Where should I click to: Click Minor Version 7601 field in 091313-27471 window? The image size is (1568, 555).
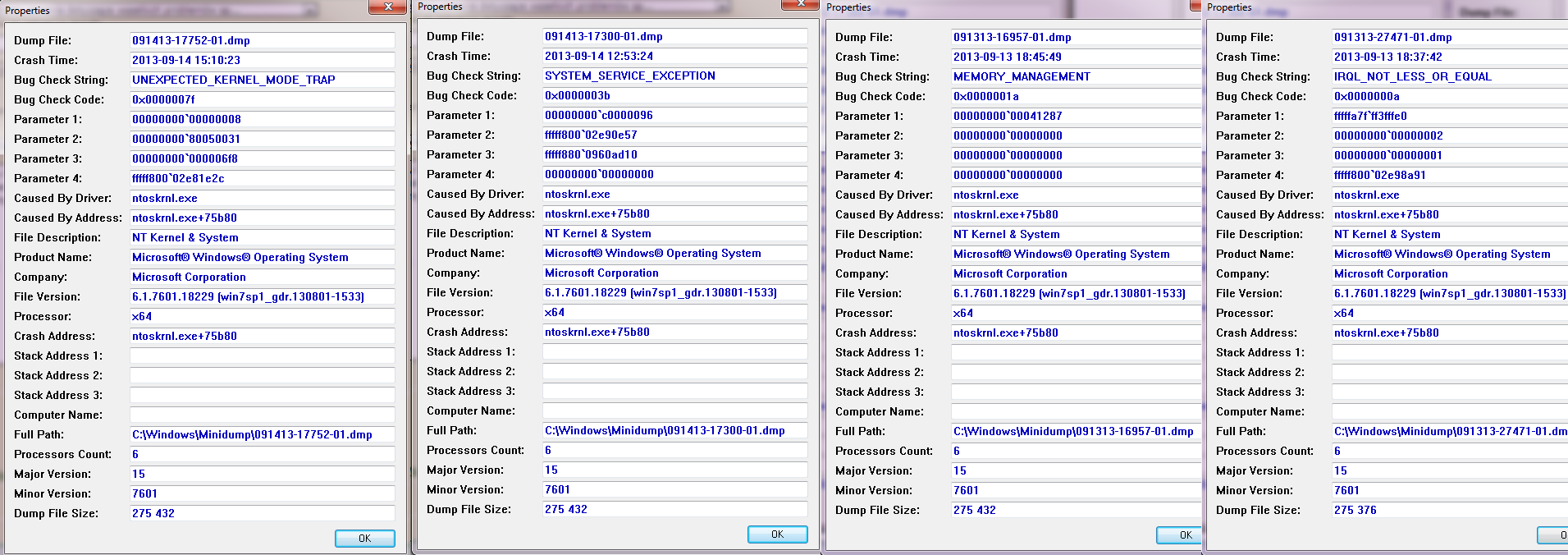pos(1450,490)
